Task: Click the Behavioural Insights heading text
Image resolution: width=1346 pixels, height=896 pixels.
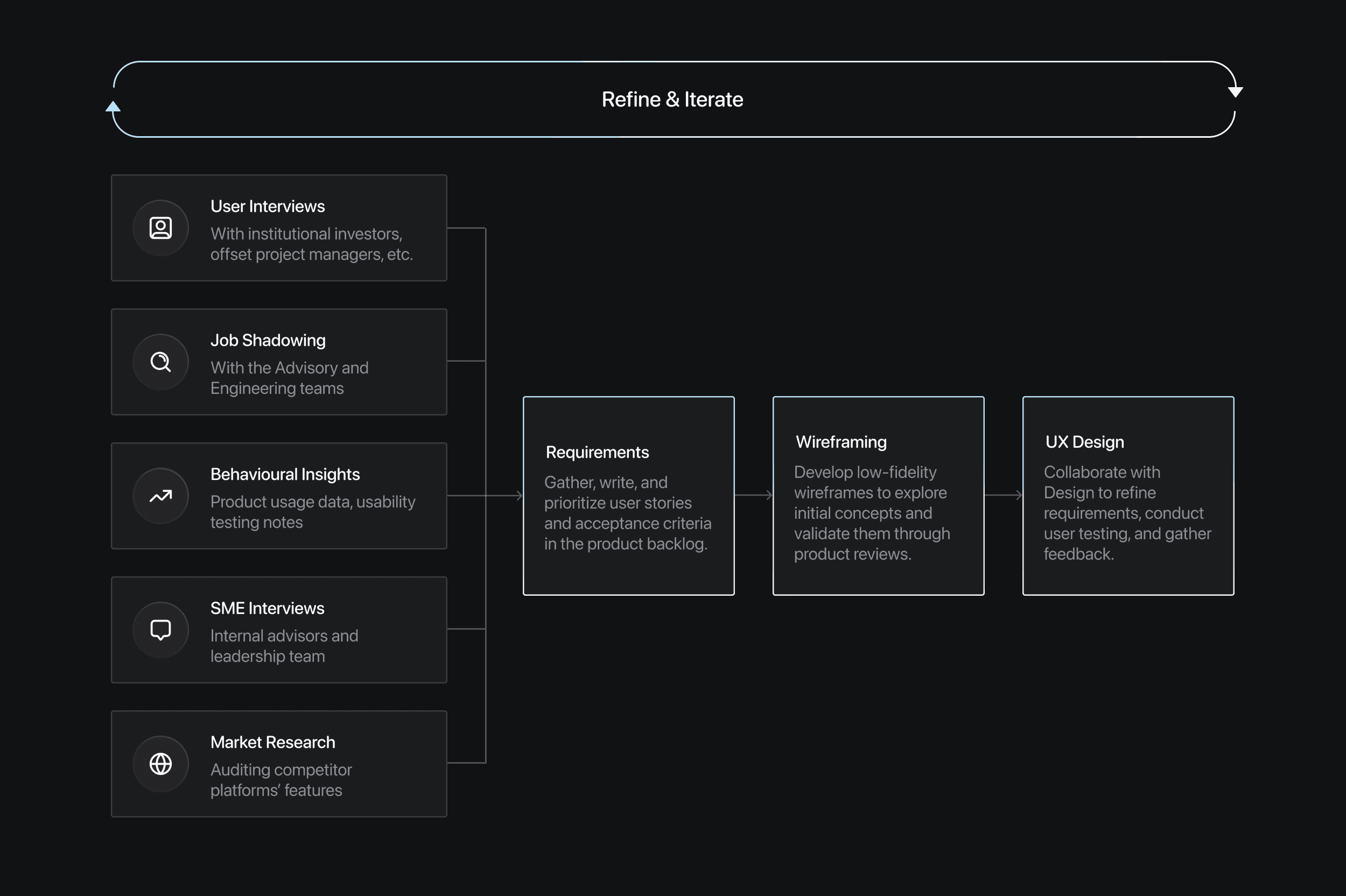Action: (285, 474)
